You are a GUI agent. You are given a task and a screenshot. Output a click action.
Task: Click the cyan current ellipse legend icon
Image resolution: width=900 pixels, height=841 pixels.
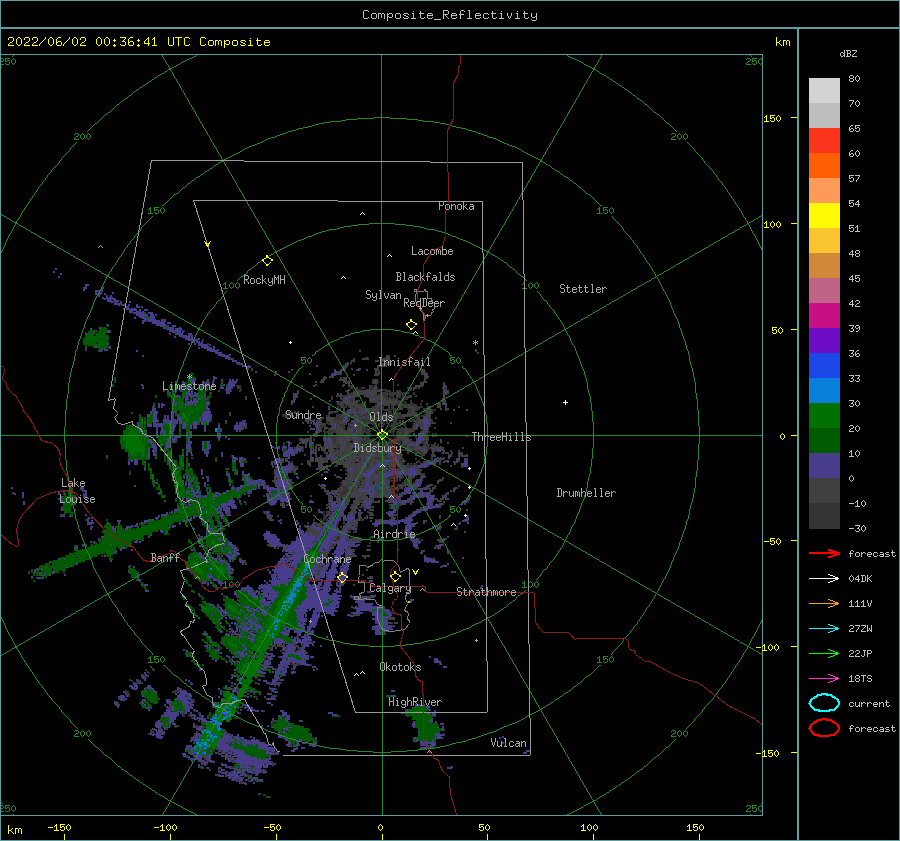(x=824, y=703)
